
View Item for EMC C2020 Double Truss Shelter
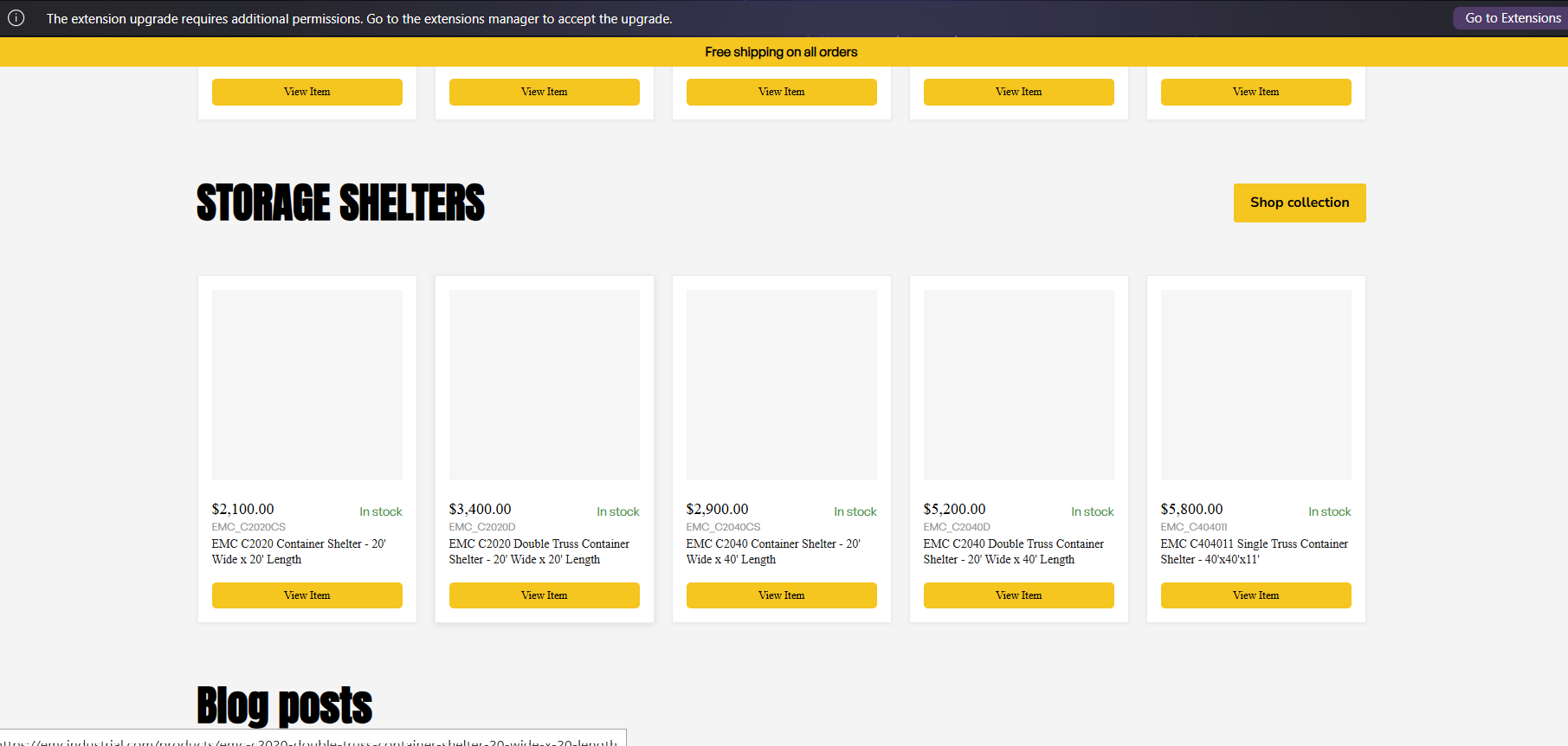click(x=545, y=595)
